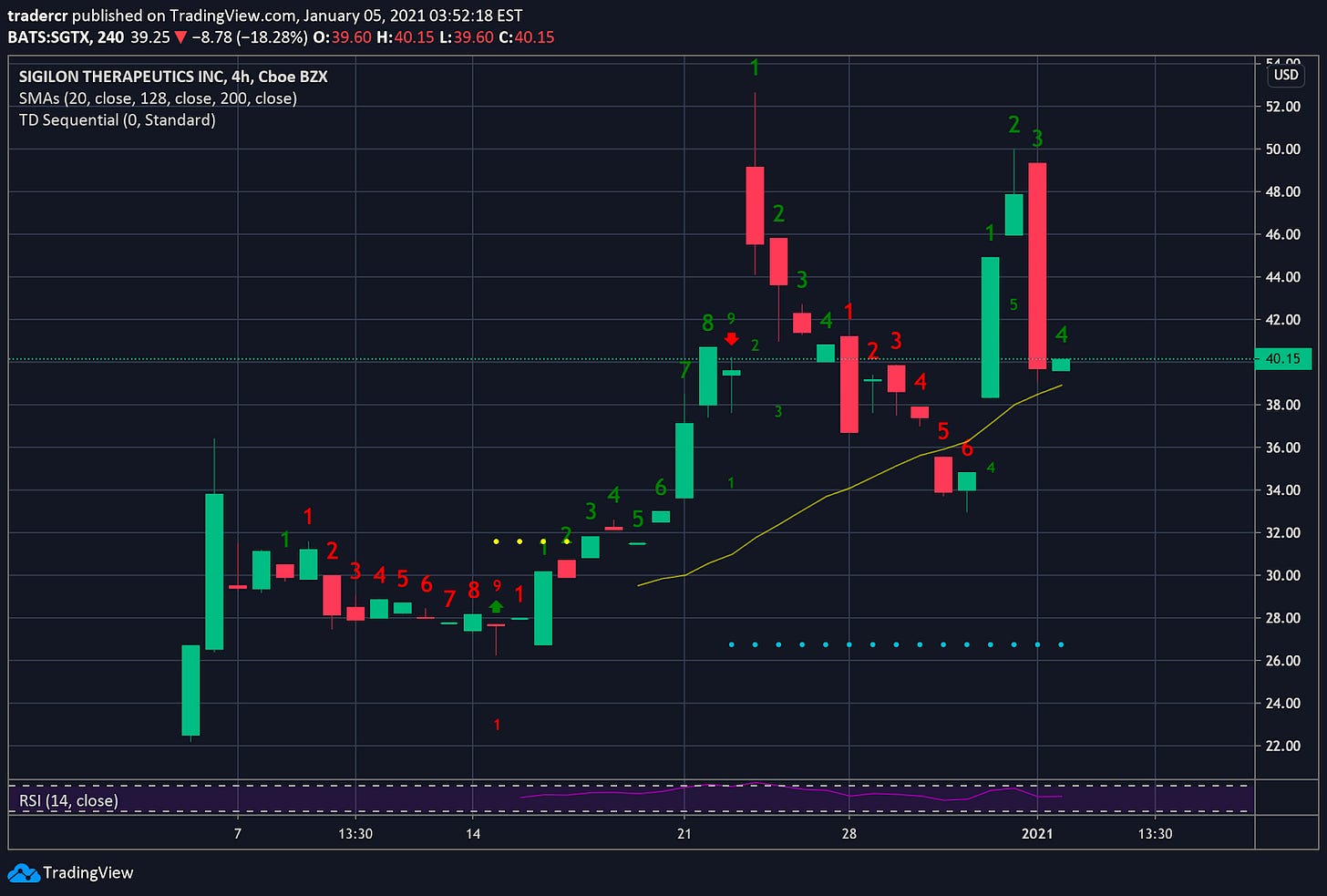The height and width of the screenshot is (896, 1327).
Task: Select the SMAs (20, close, 128, close, 200, close) legend
Action: coord(158,98)
